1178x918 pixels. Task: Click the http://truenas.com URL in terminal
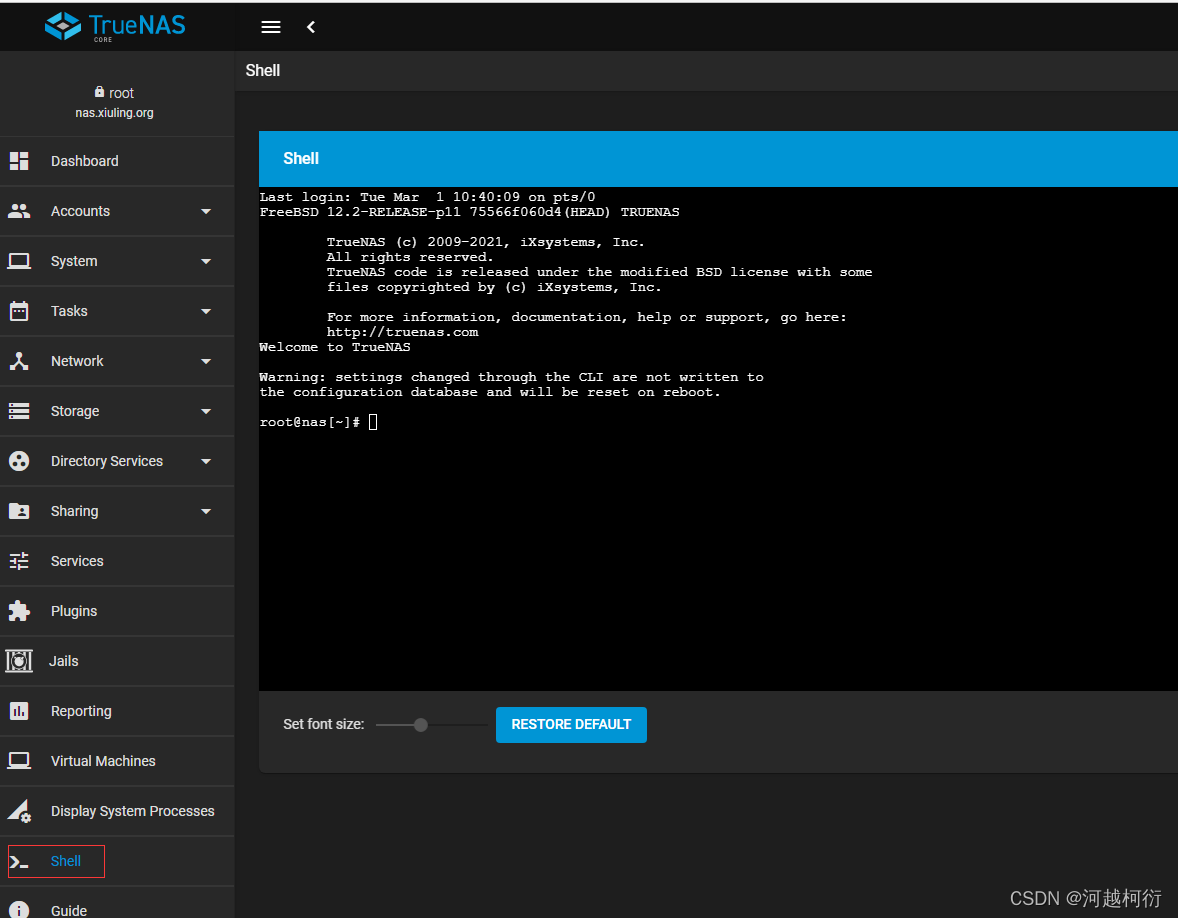[402, 332]
